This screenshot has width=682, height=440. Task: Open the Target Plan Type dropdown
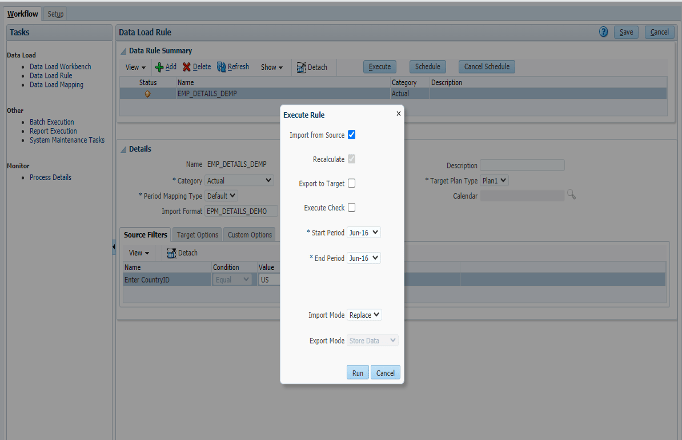[x=494, y=180]
